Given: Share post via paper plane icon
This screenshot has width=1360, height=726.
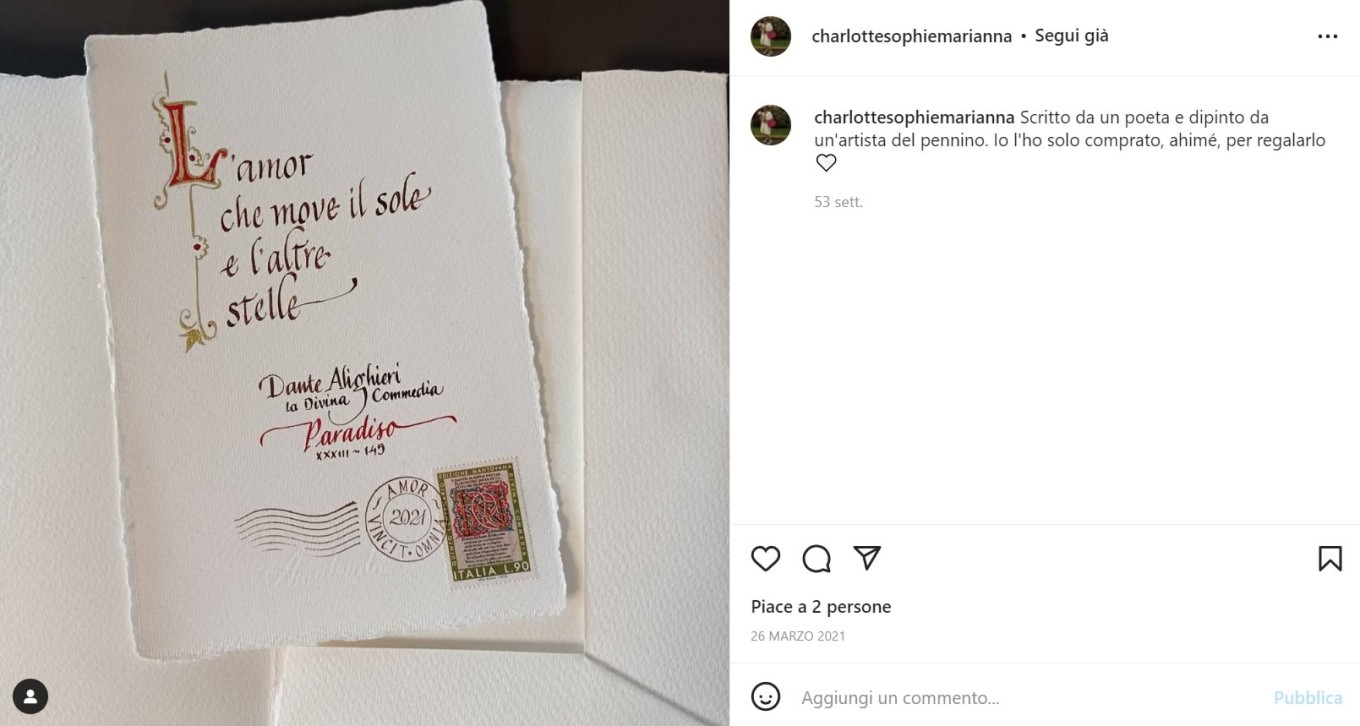Looking at the screenshot, I should (867, 558).
